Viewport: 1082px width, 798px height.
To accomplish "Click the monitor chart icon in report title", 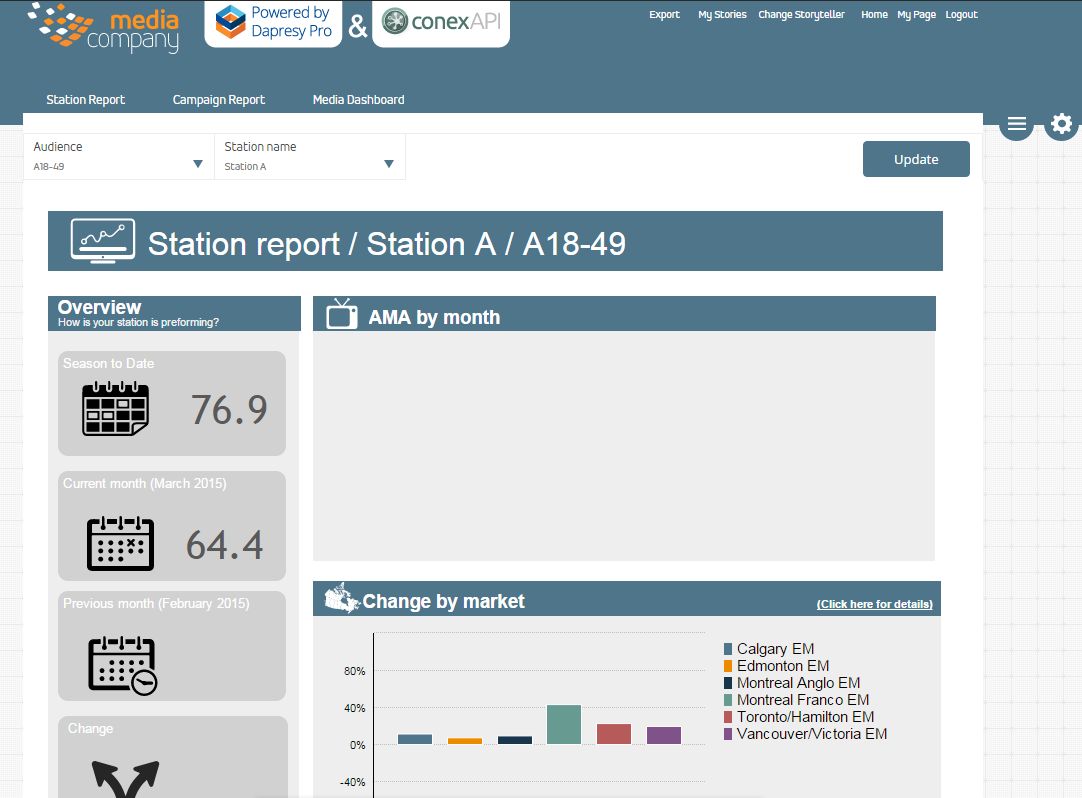I will coord(103,241).
